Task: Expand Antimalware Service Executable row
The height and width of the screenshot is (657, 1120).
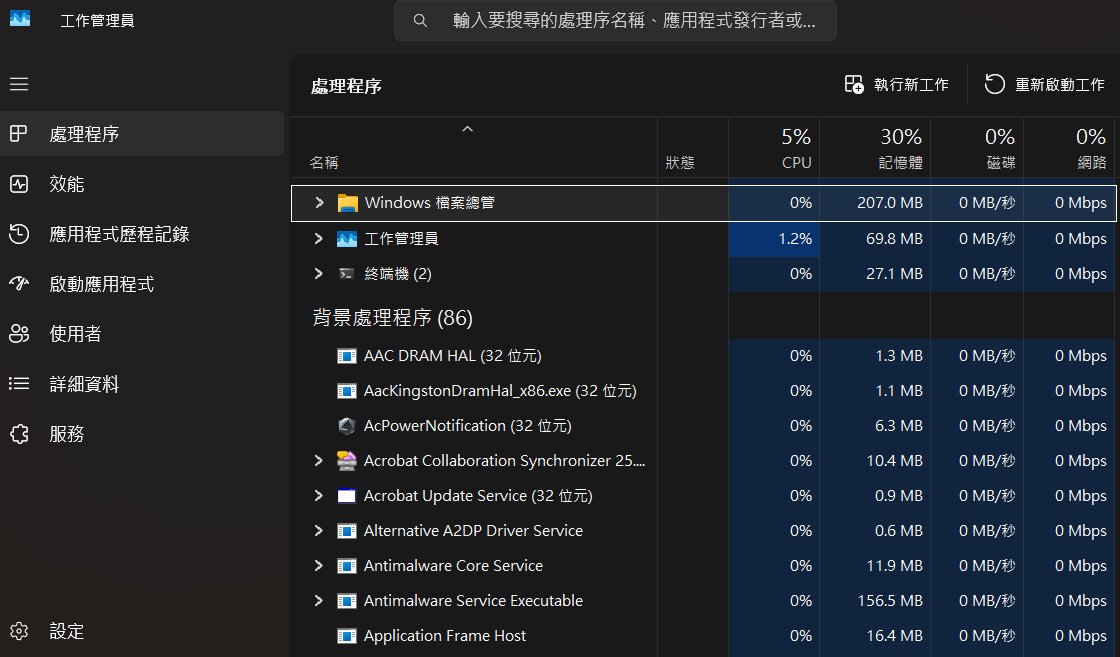Action: click(319, 601)
